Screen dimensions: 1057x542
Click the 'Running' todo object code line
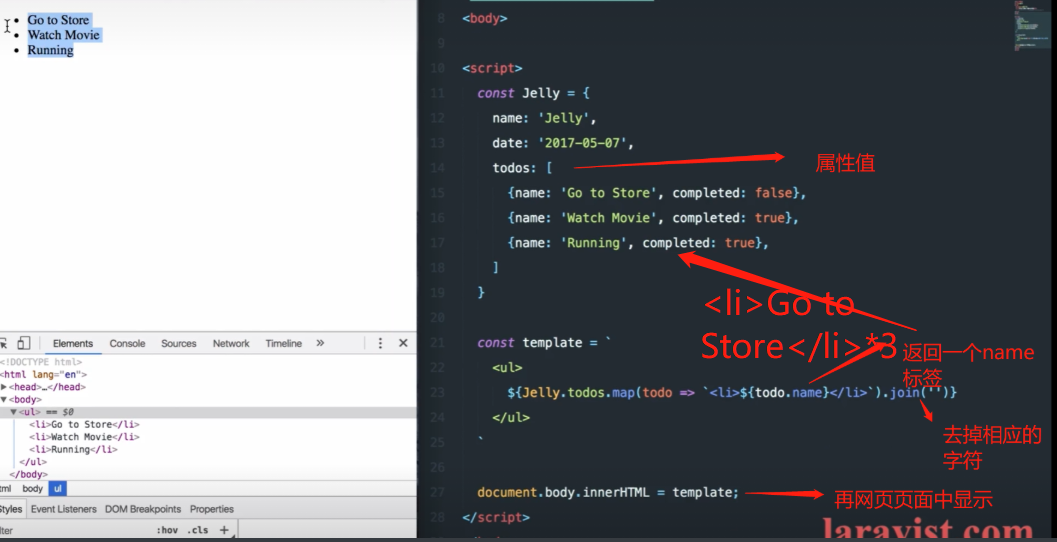[638, 243]
